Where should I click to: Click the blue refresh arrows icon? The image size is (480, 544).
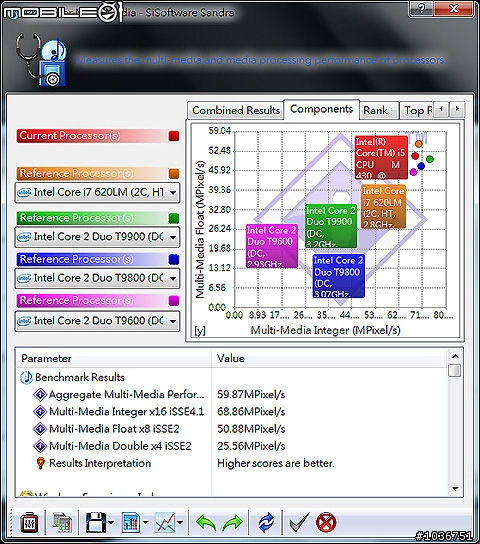pyautogui.click(x=266, y=522)
